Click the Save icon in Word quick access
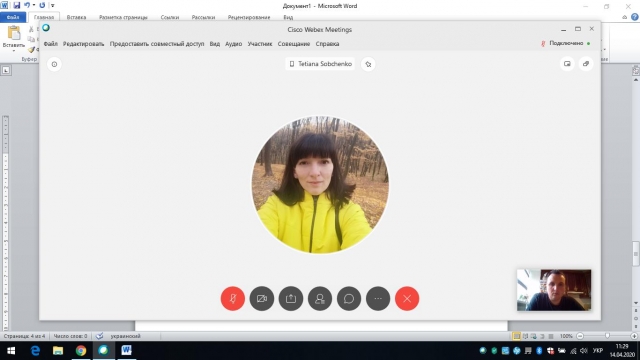This screenshot has height=360, width=640. [17, 6]
